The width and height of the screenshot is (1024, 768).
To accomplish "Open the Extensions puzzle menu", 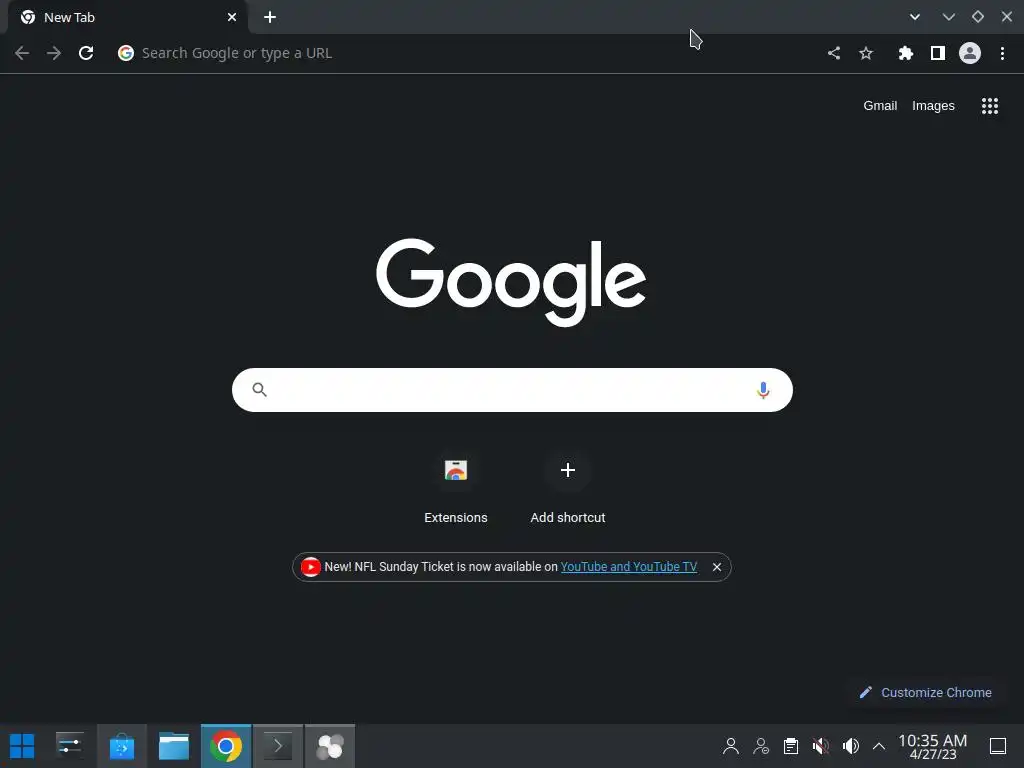I will pyautogui.click(x=905, y=53).
